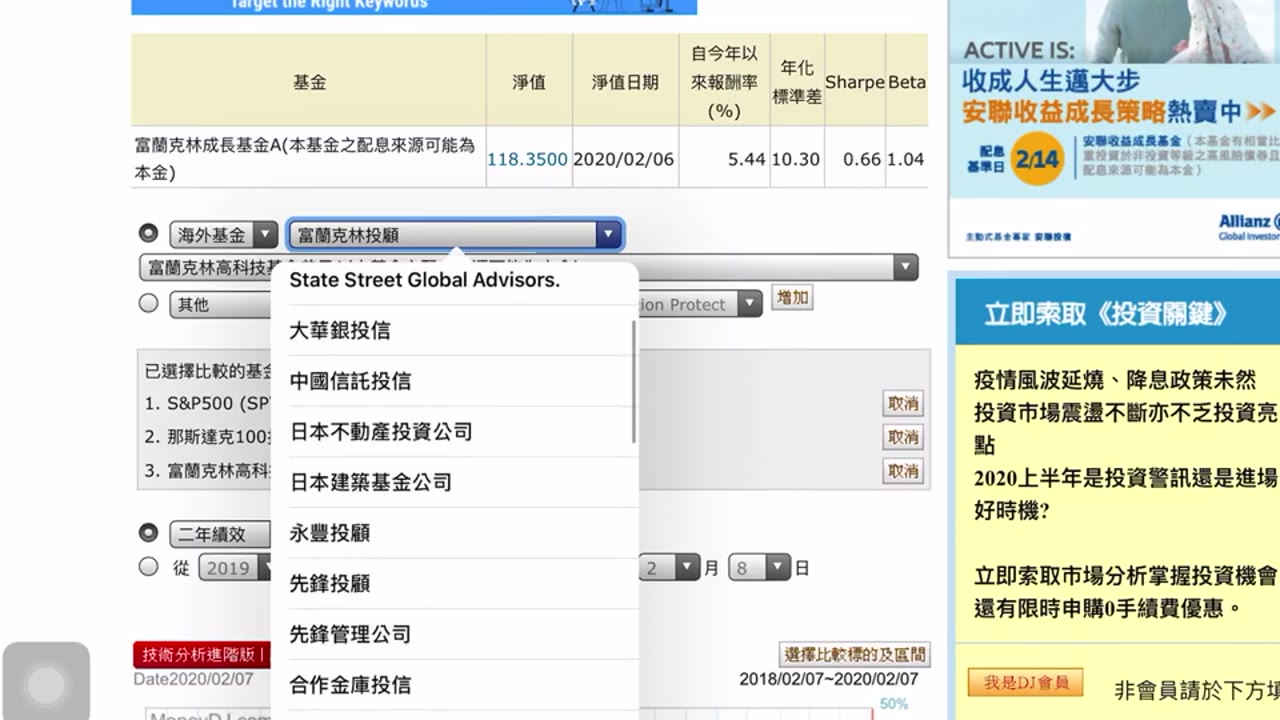
Task: Click the 淨值日期 column header
Action: click(625, 82)
